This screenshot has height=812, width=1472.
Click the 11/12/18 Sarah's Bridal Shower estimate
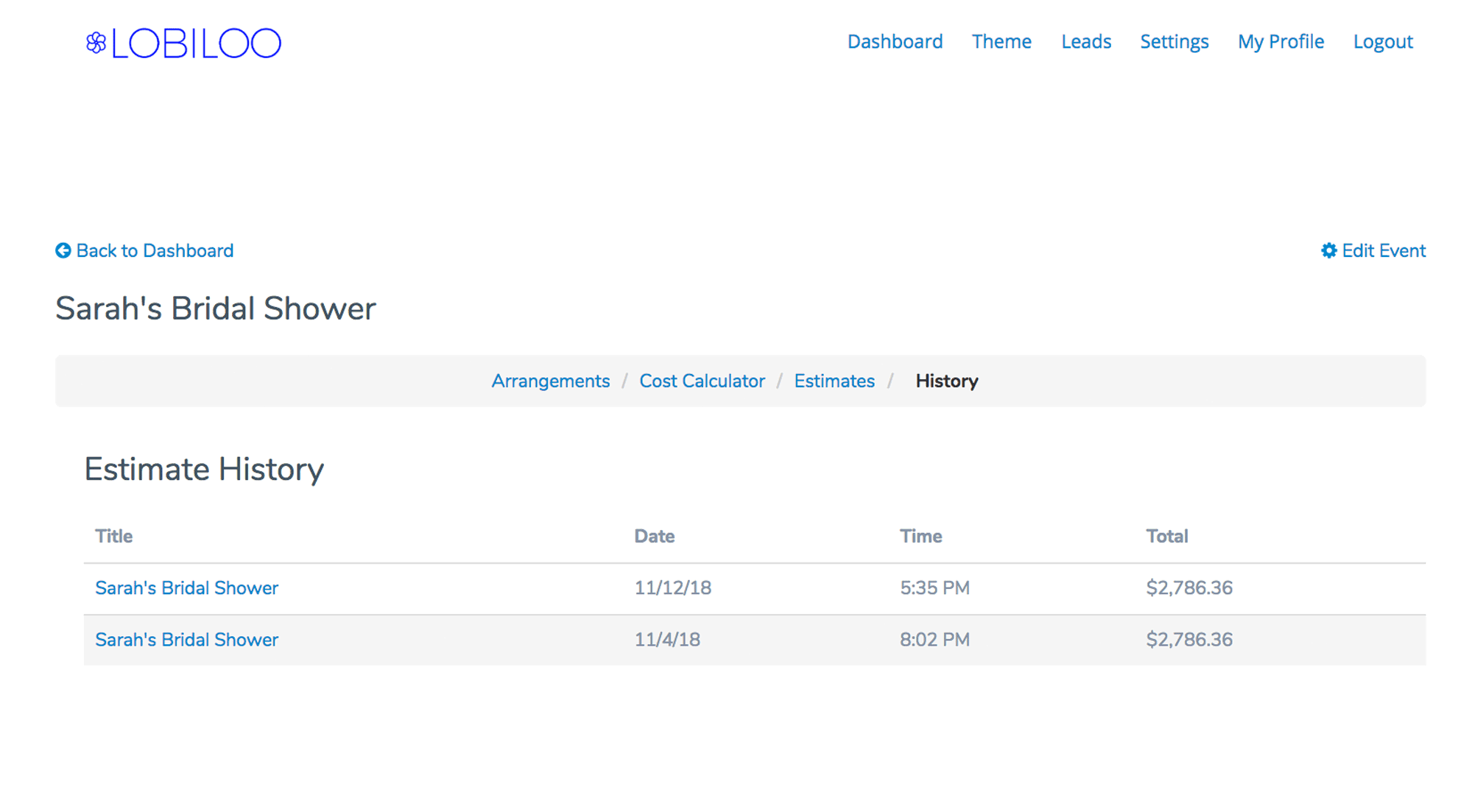186,587
